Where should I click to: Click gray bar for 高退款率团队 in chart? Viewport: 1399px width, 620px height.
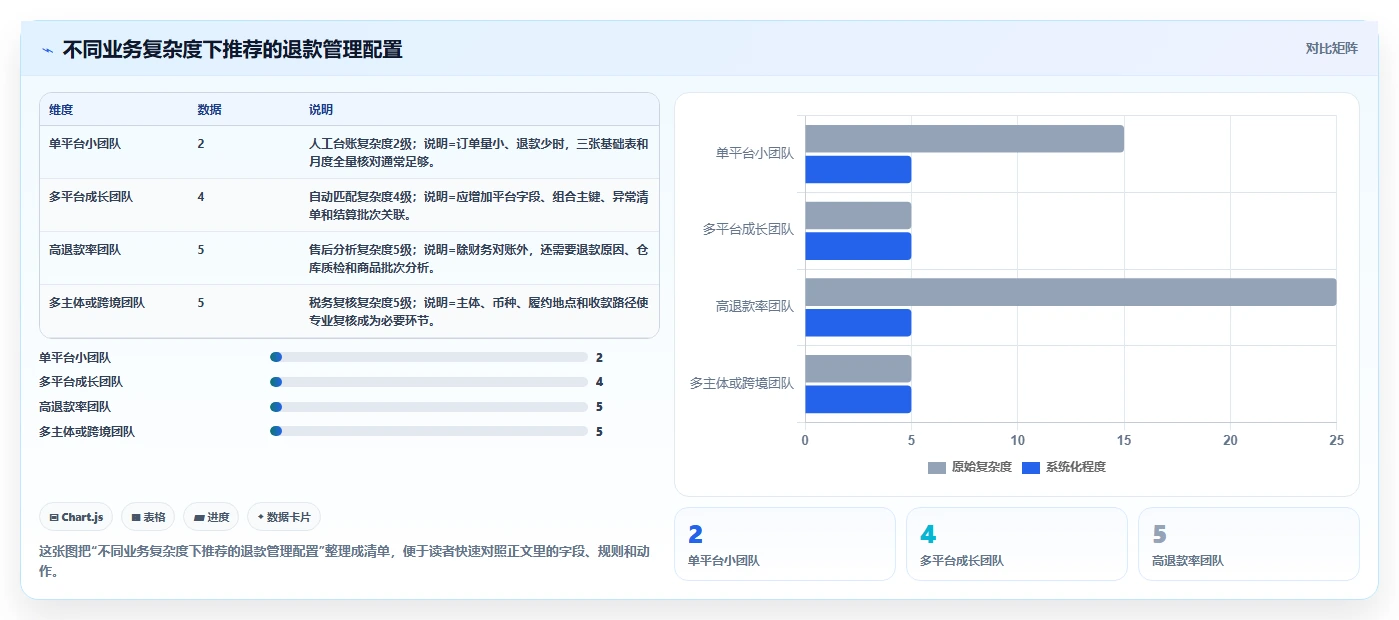[x=1070, y=292]
